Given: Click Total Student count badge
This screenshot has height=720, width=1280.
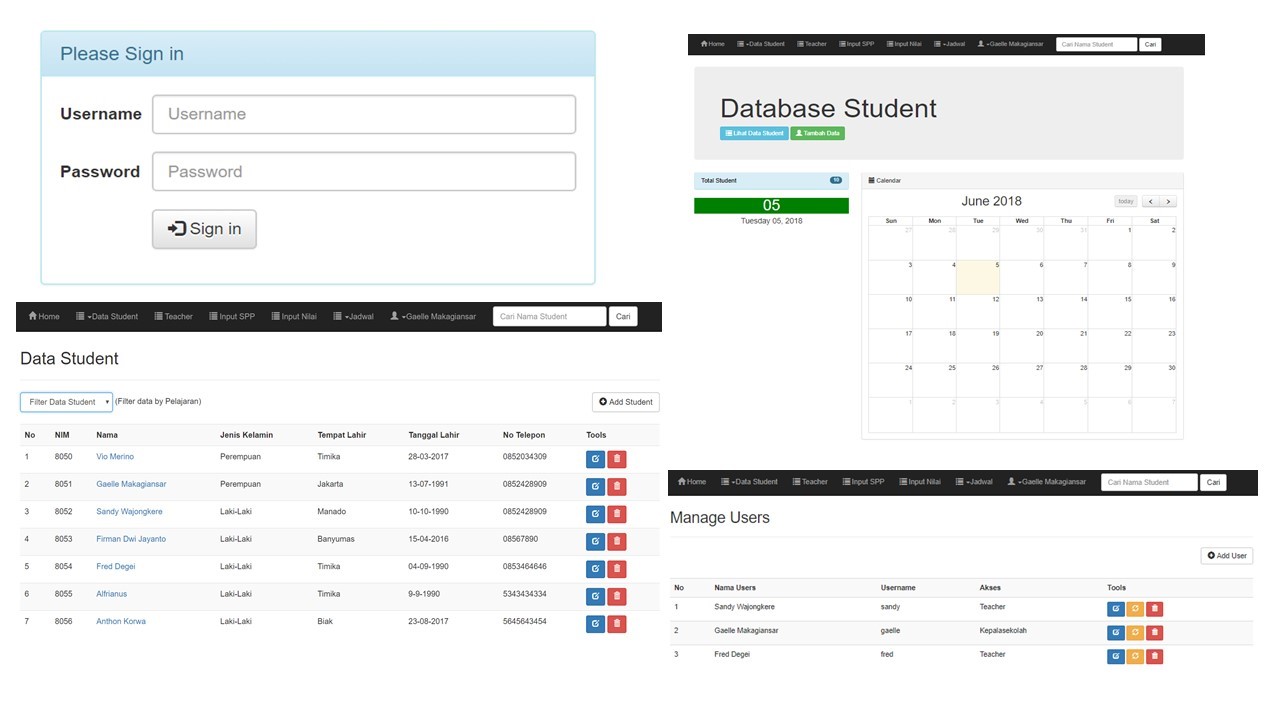Looking at the screenshot, I should (836, 180).
